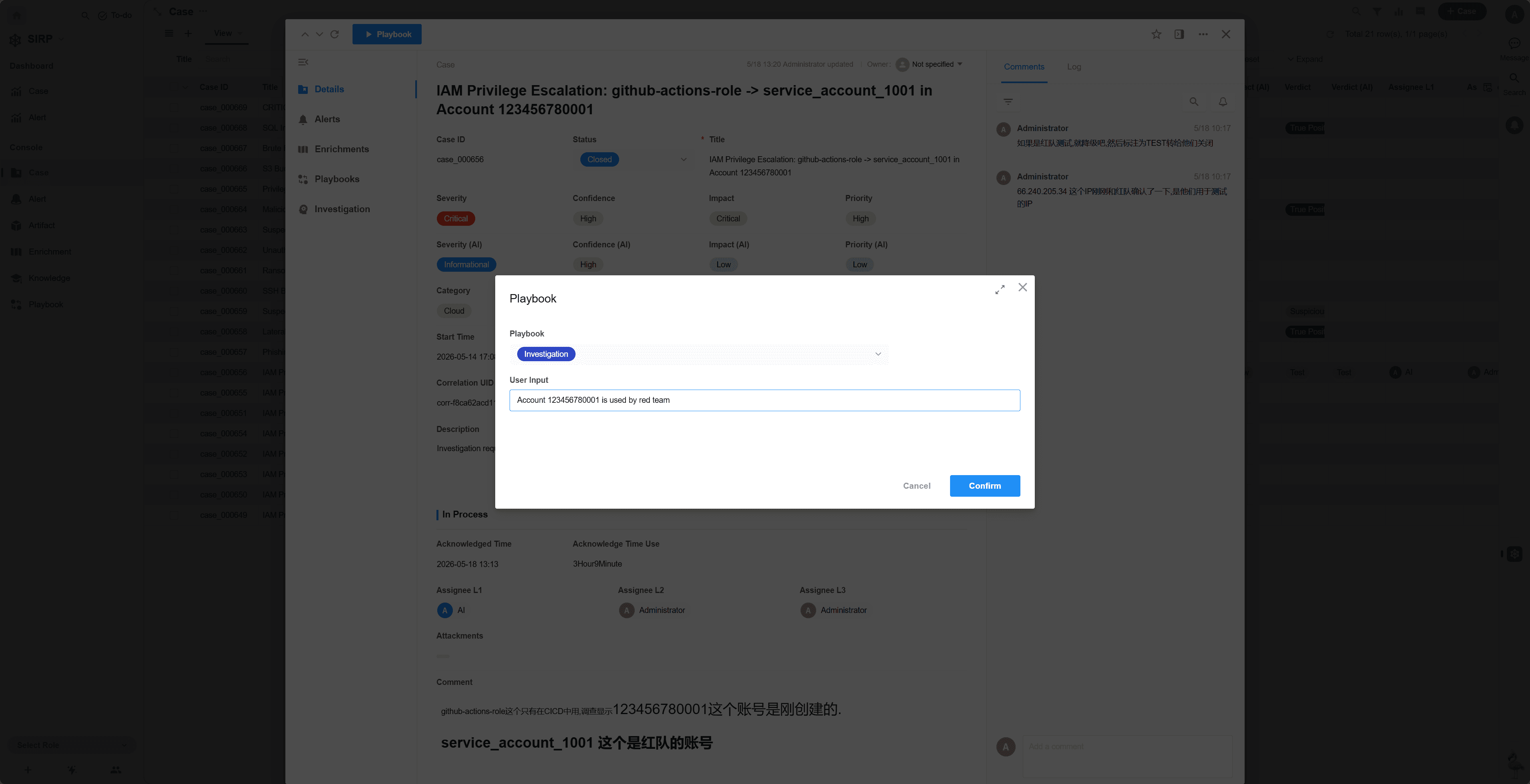Click the search icon beside To-do
The image size is (1530, 784).
pos(85,16)
